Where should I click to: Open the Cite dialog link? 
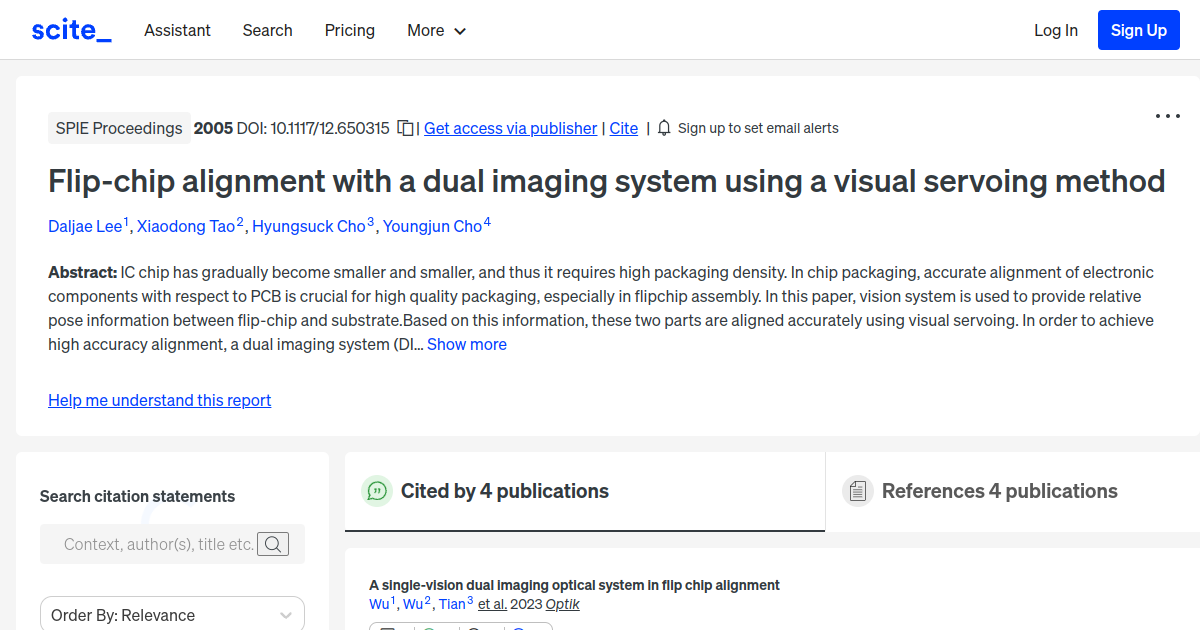[x=623, y=128]
